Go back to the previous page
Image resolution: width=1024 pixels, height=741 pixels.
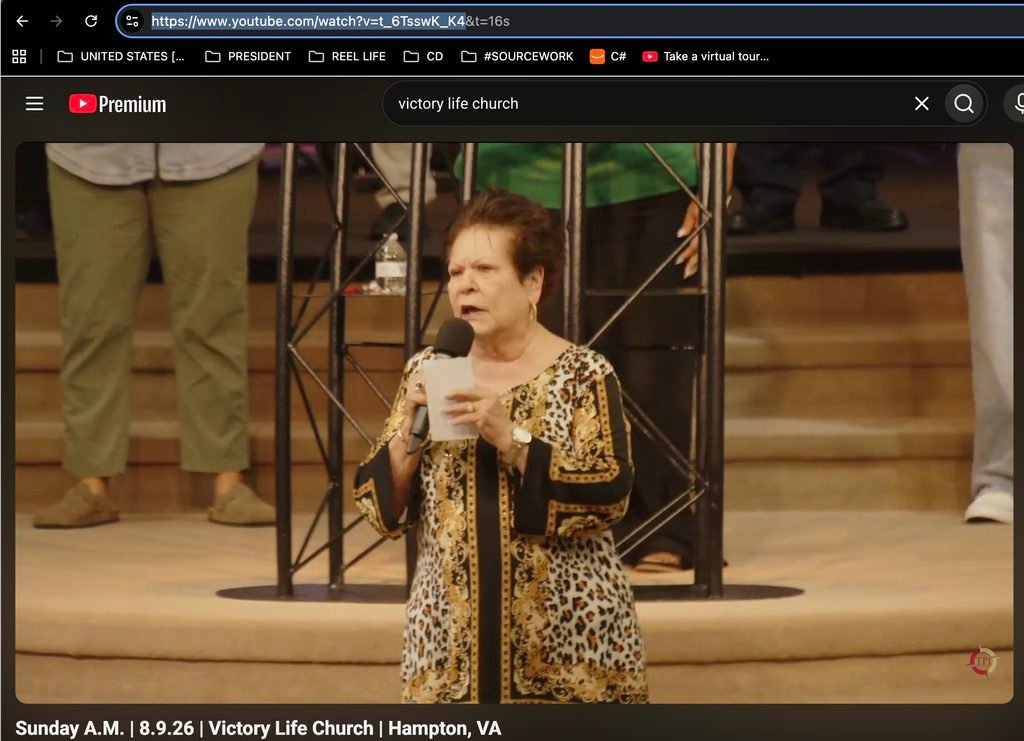(x=22, y=21)
